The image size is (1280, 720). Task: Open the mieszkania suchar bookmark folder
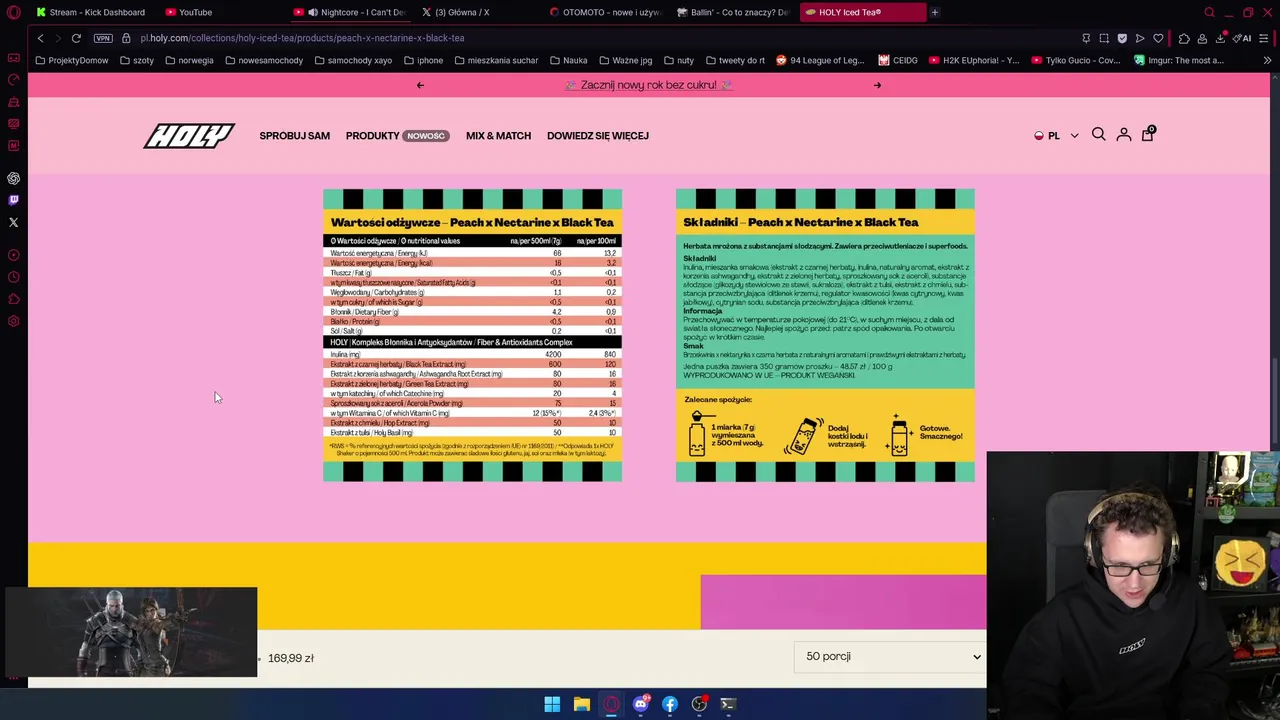[496, 60]
